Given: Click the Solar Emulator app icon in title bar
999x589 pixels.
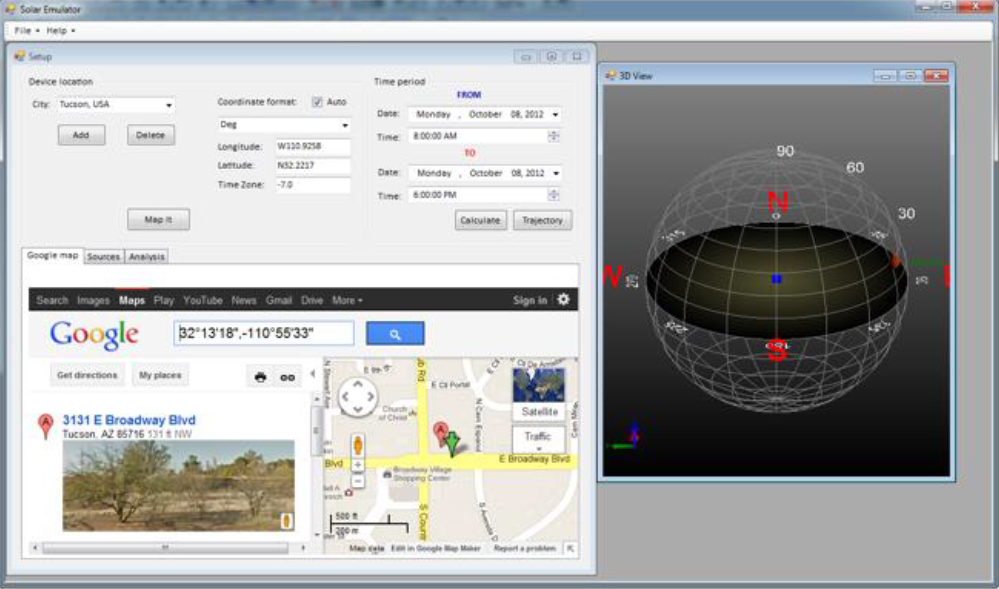Looking at the screenshot, I should coord(10,9).
